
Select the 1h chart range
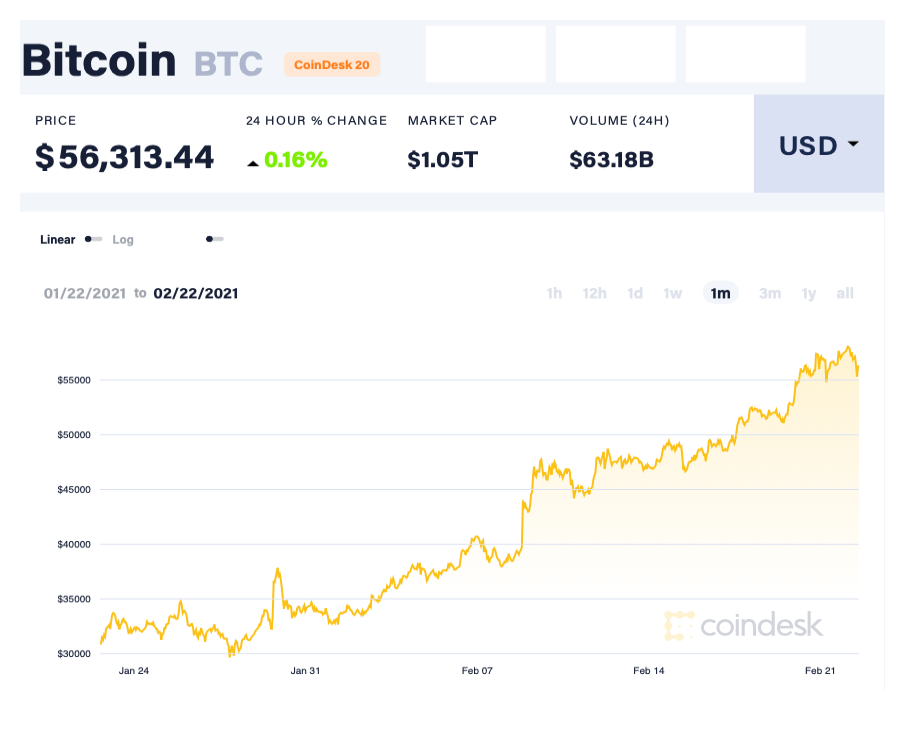pyautogui.click(x=554, y=293)
